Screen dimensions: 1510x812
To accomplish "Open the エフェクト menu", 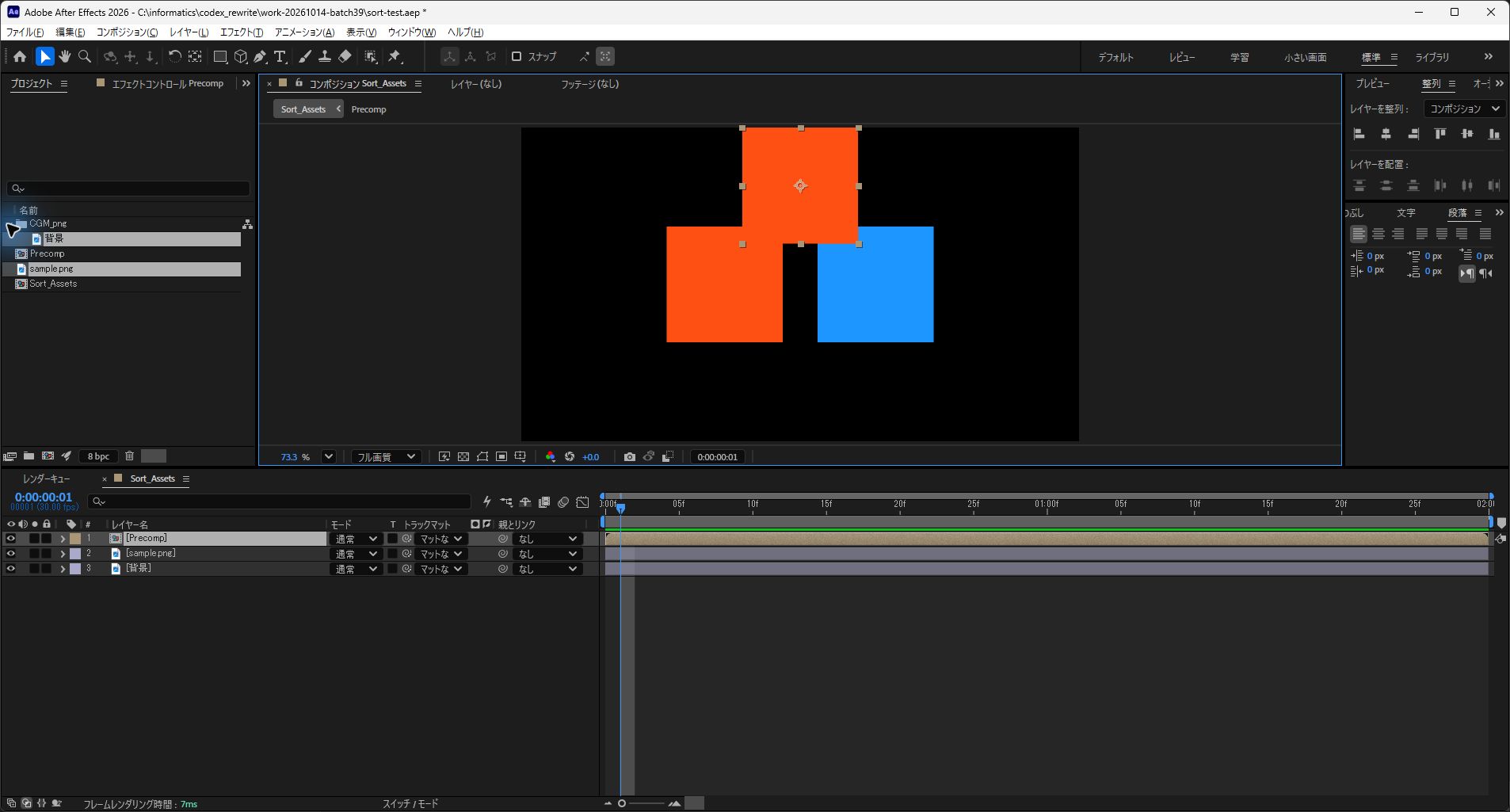I will tap(241, 32).
